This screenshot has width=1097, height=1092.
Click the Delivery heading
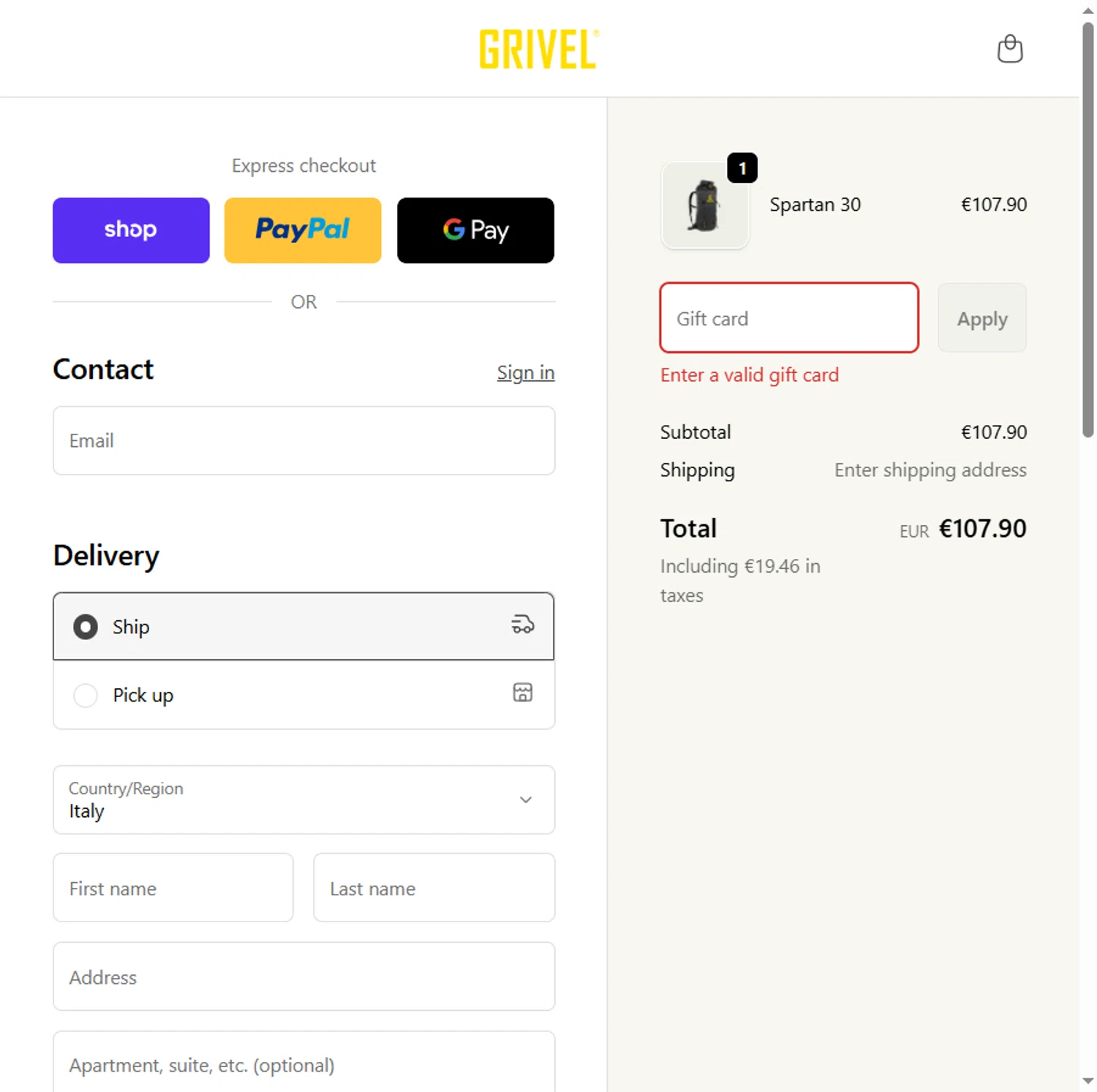(x=106, y=556)
